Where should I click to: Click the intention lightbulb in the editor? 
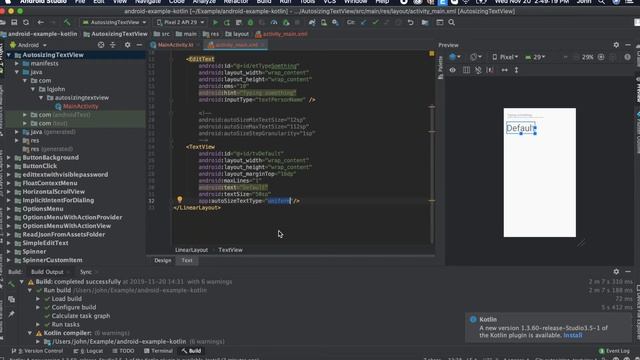point(180,199)
